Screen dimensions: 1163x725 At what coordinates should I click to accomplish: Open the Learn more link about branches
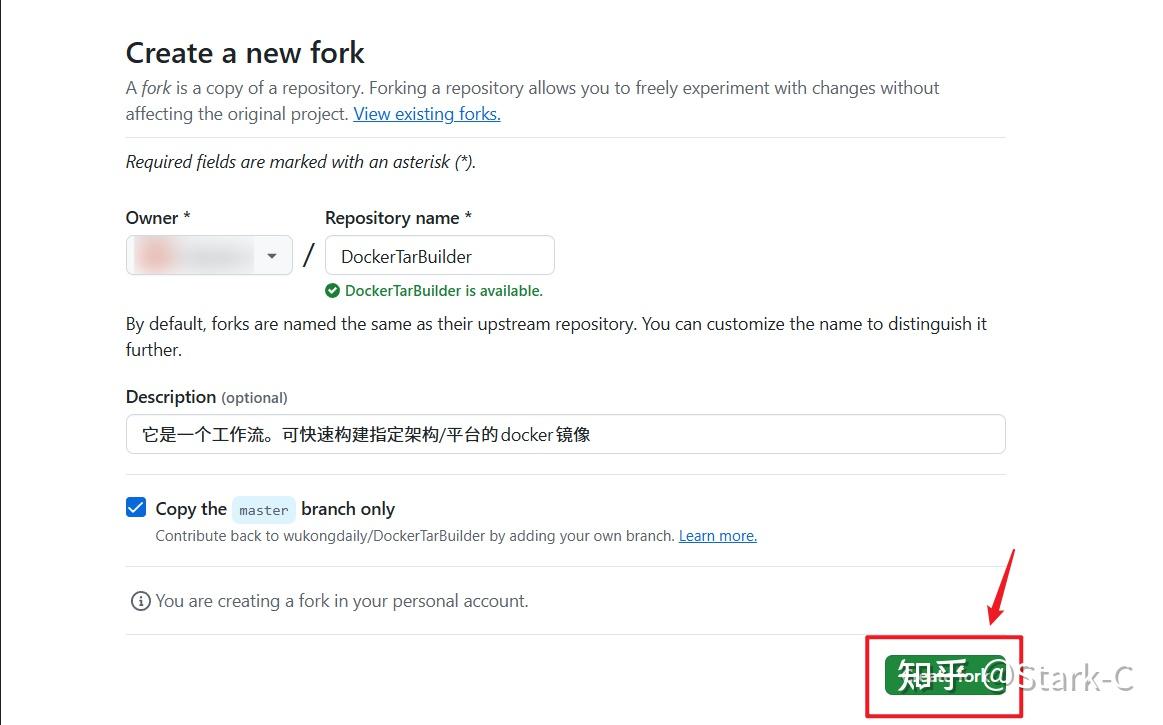(717, 535)
